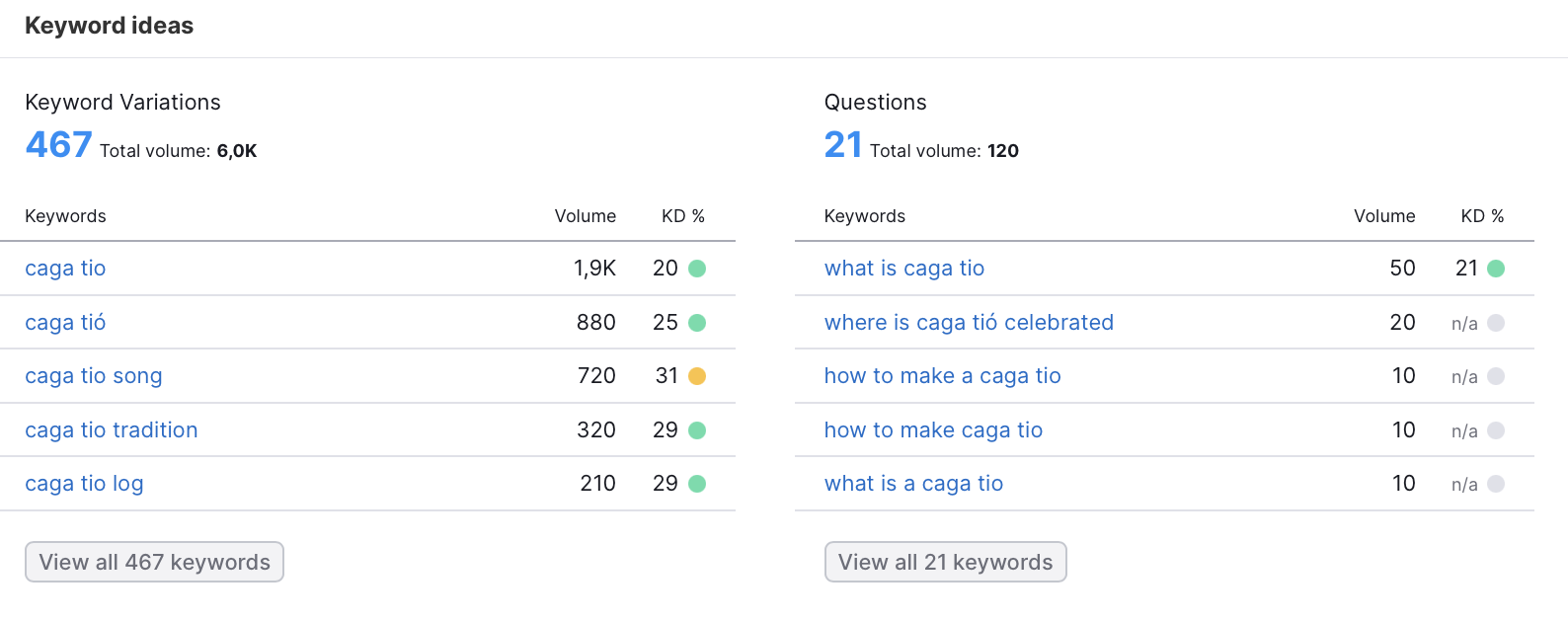Click Volume column header in Keyword Variations

586,216
